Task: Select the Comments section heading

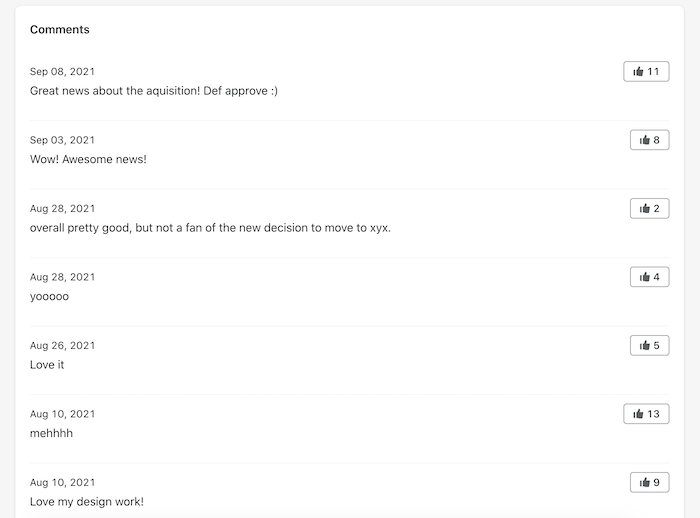Action: point(60,29)
